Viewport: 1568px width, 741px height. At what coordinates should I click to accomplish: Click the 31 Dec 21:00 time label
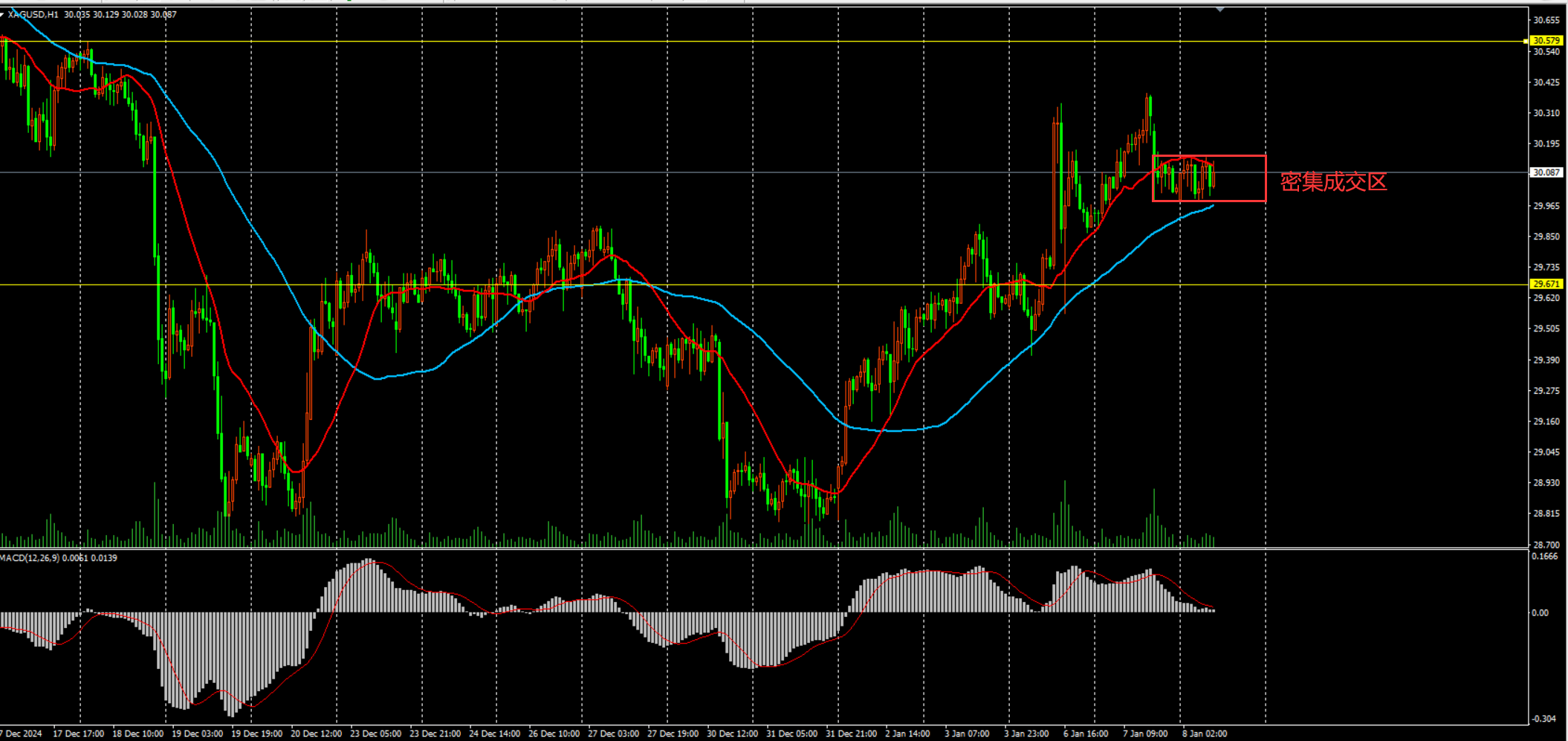pos(852,734)
